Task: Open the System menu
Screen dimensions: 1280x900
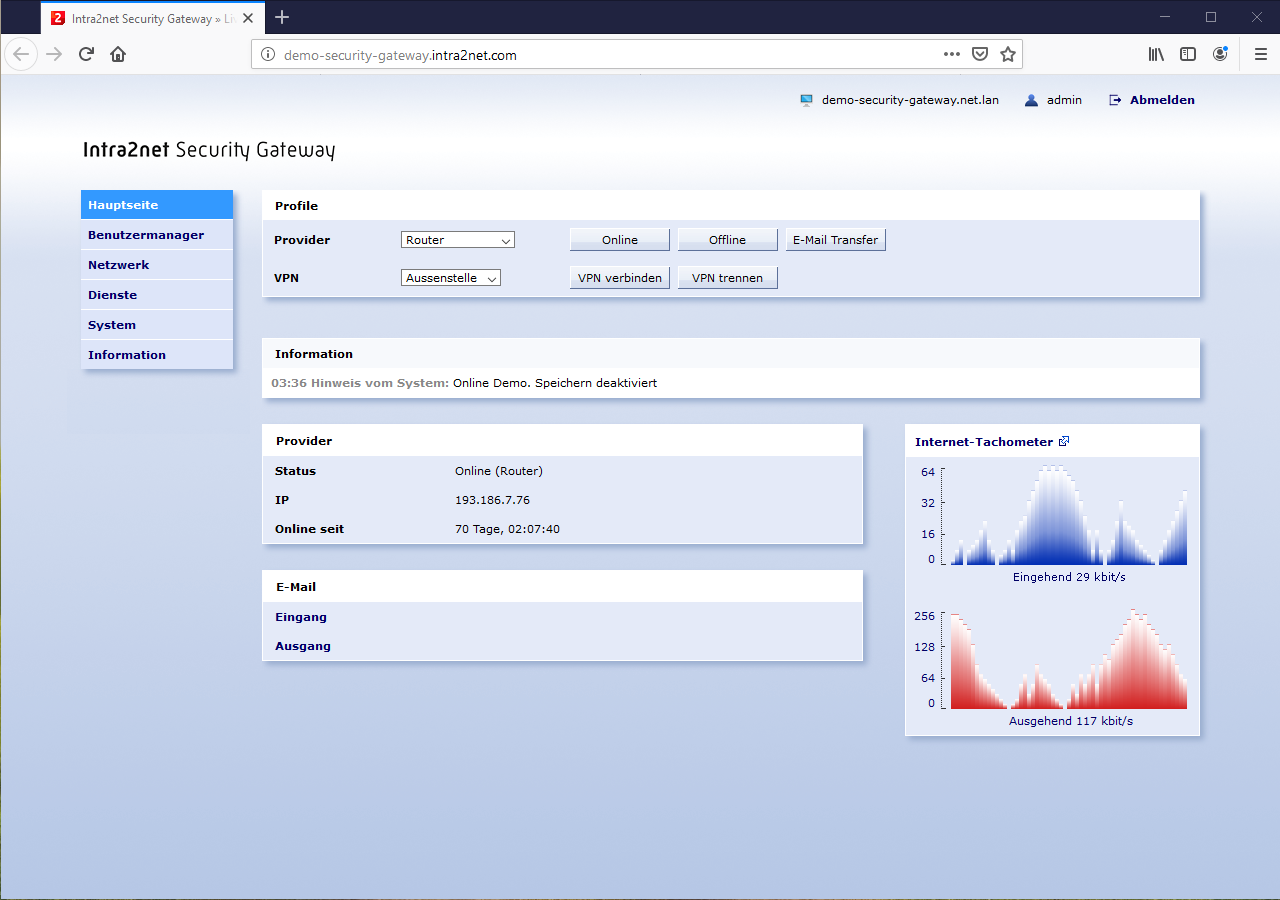Action: [x=157, y=325]
